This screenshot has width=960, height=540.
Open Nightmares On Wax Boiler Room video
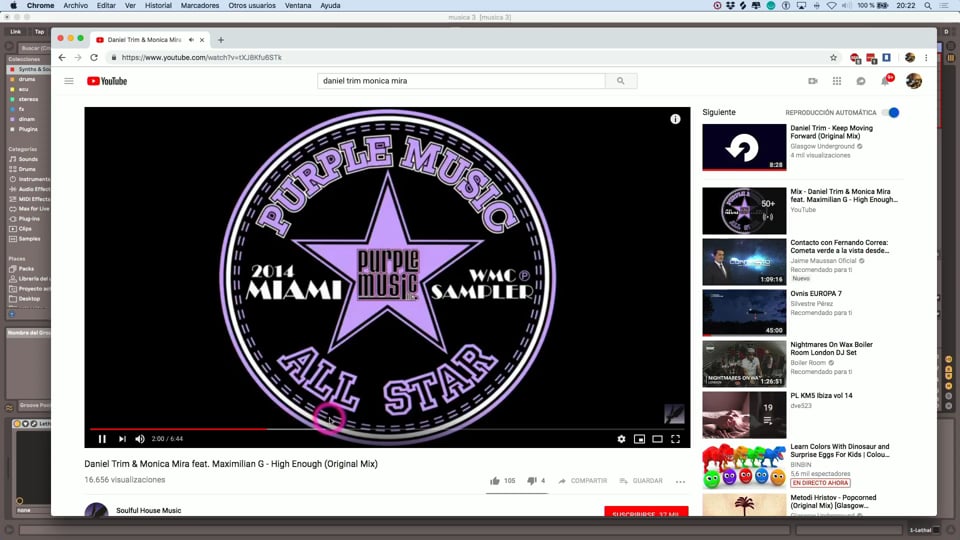831,348
